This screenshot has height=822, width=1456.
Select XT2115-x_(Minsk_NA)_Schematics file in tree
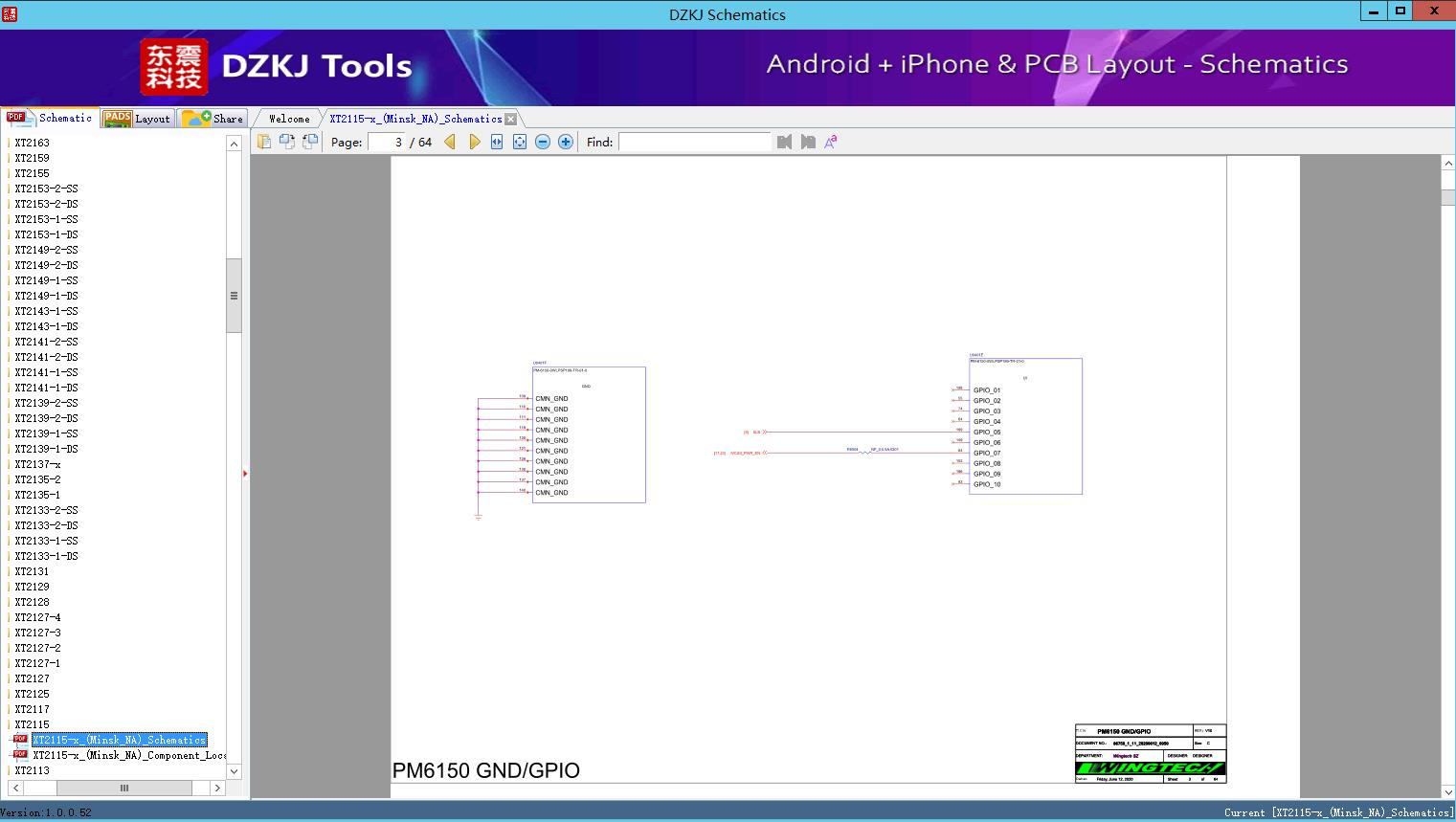[119, 740]
